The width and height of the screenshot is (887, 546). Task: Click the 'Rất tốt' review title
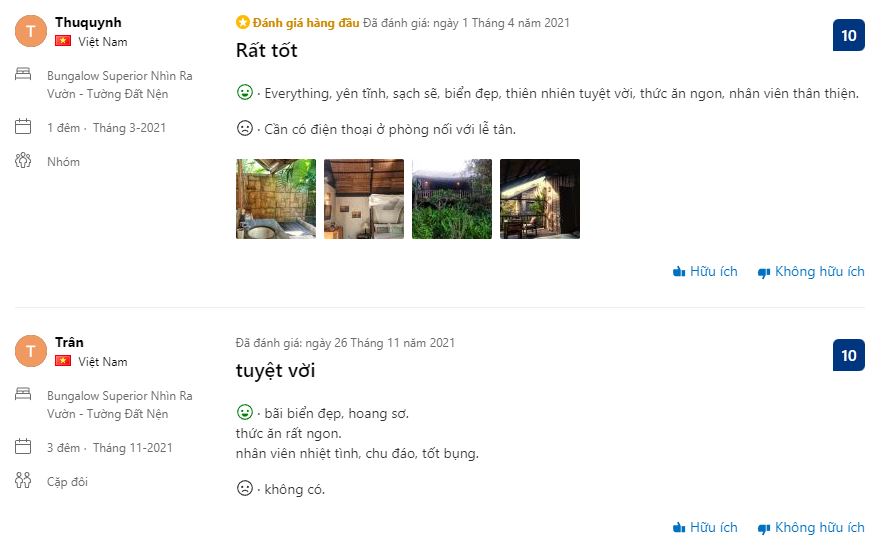coord(267,50)
